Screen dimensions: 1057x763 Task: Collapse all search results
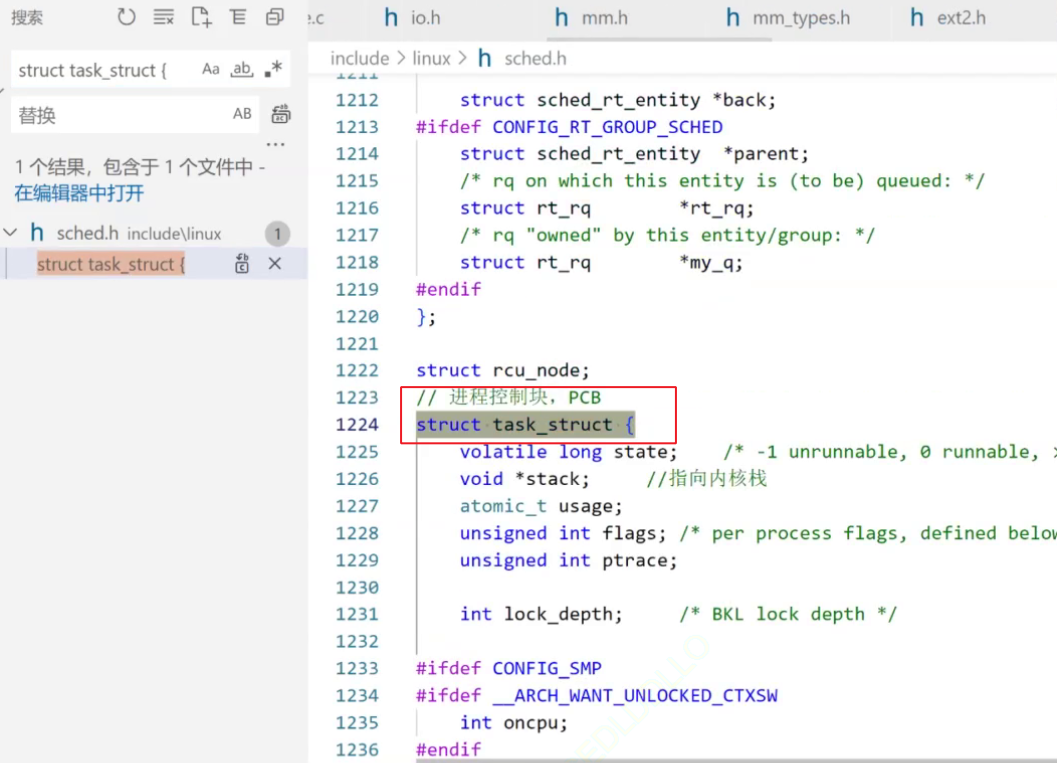point(274,16)
